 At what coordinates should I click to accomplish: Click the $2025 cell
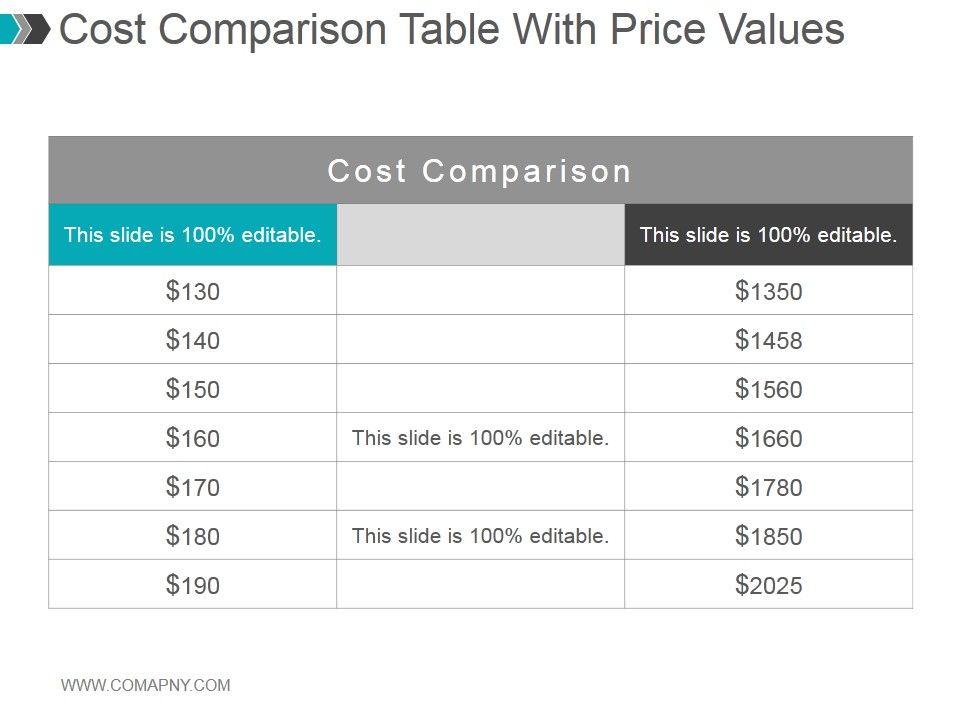[768, 585]
